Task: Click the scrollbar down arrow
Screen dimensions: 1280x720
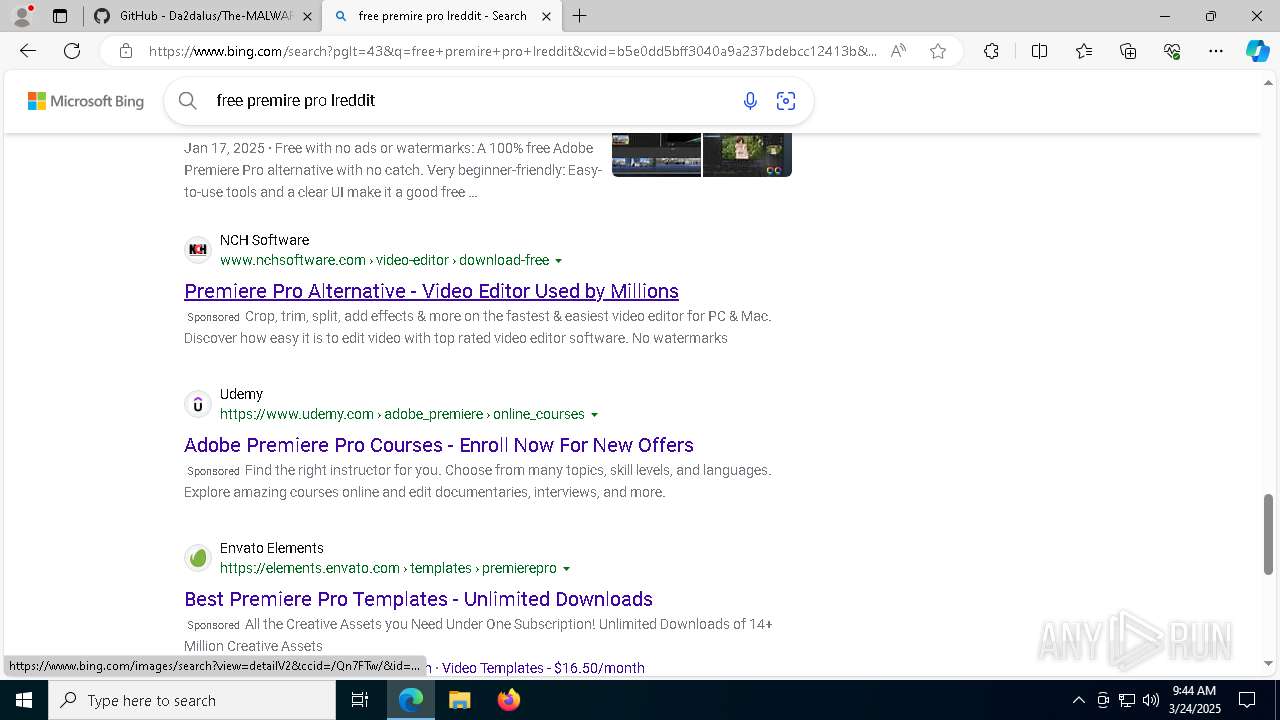Action: [x=1269, y=663]
